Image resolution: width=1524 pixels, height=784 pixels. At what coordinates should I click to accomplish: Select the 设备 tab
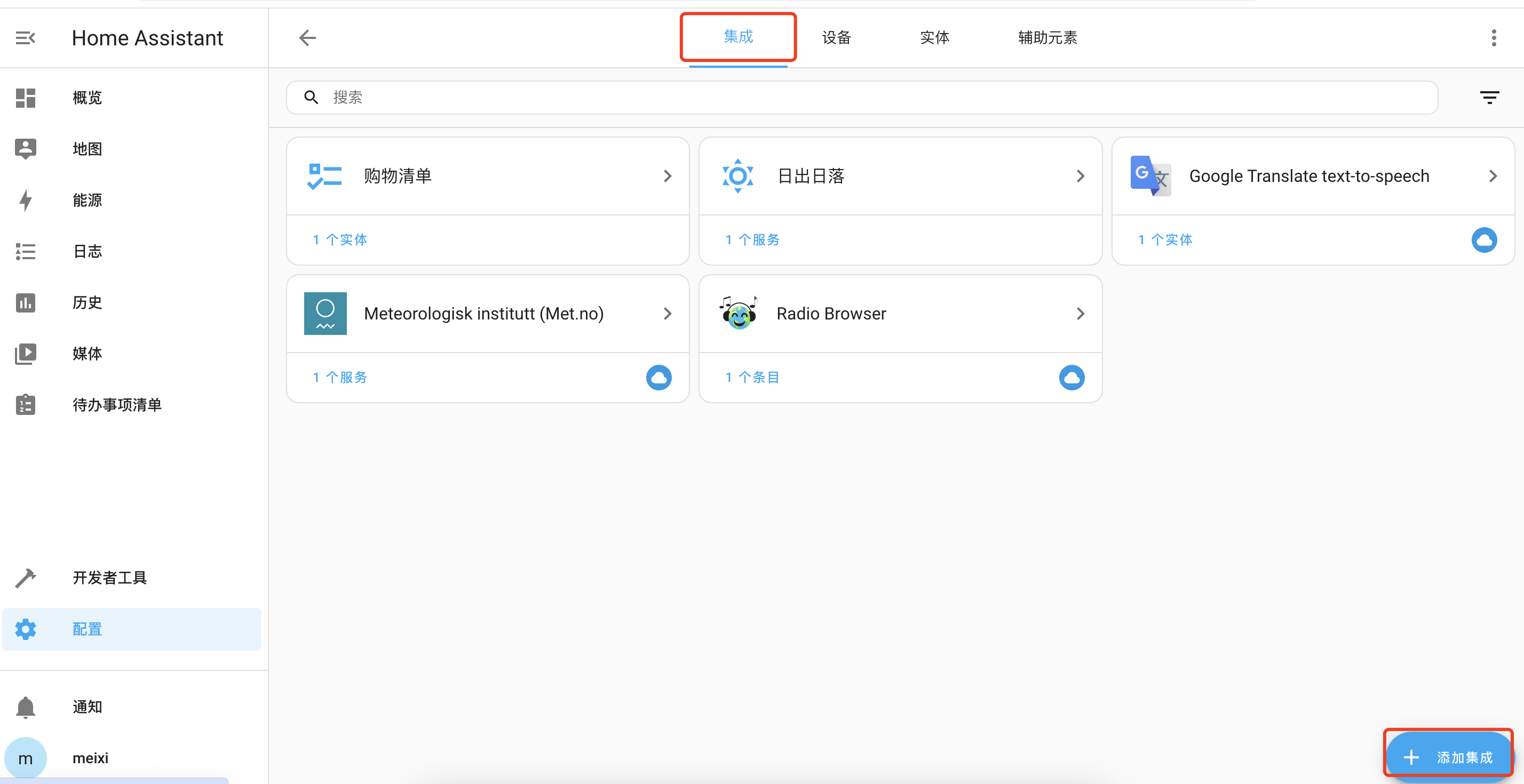point(839,37)
